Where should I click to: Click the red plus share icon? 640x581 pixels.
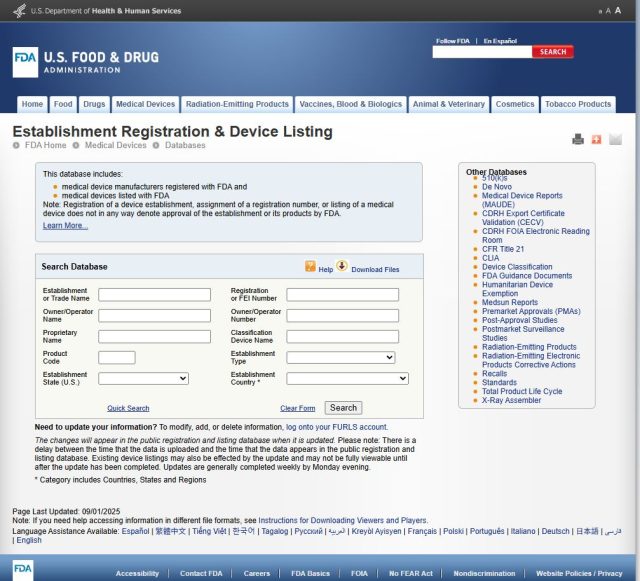[x=596, y=139]
